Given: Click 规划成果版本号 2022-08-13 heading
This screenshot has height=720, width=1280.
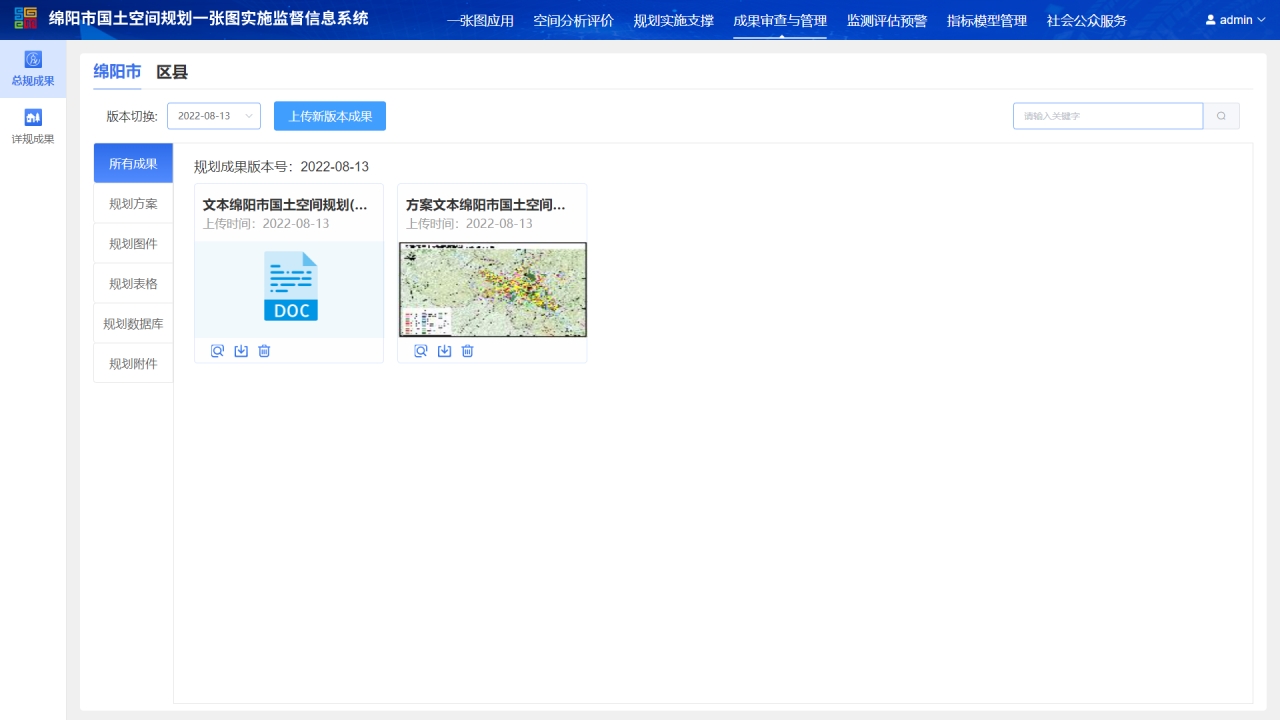Looking at the screenshot, I should click(x=281, y=167).
